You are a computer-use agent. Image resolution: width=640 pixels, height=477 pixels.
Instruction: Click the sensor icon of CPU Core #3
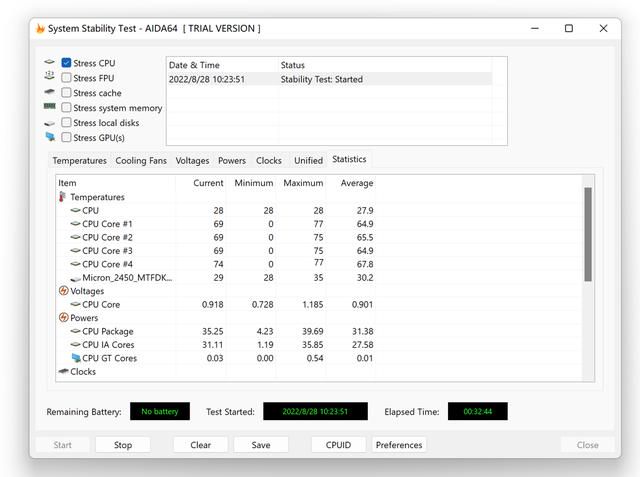(76, 251)
